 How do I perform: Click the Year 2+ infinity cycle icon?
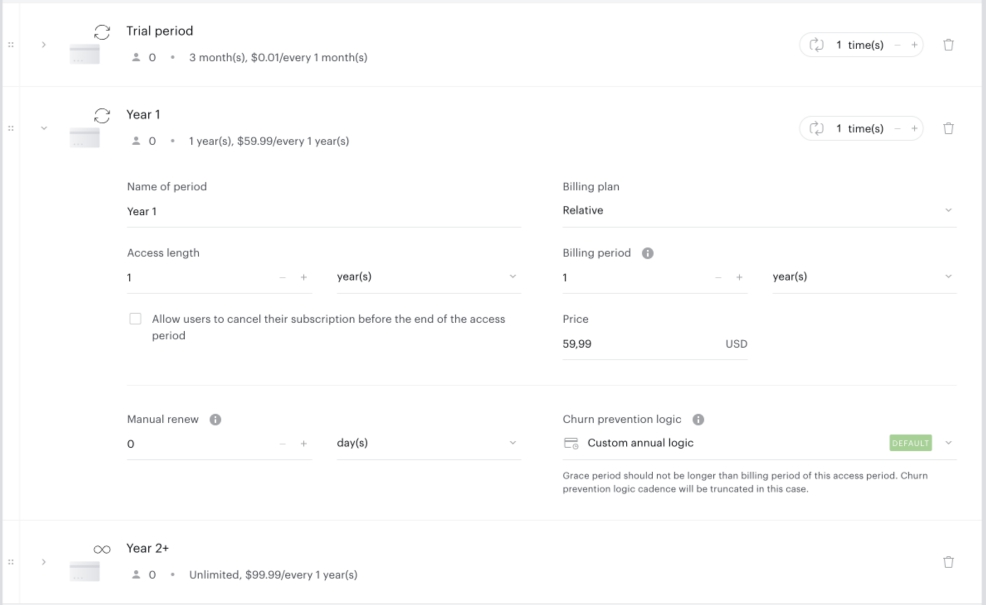pos(102,550)
